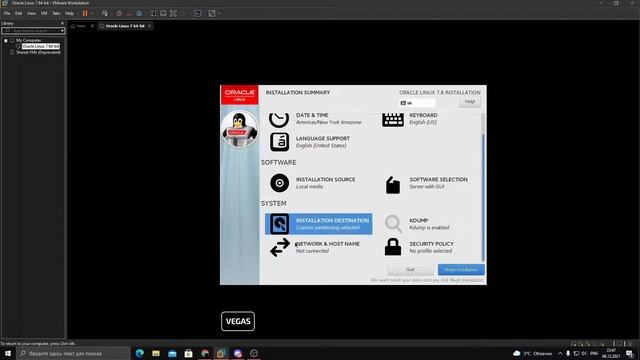
Task: Open Mail app from taskbar
Action: (172, 353)
